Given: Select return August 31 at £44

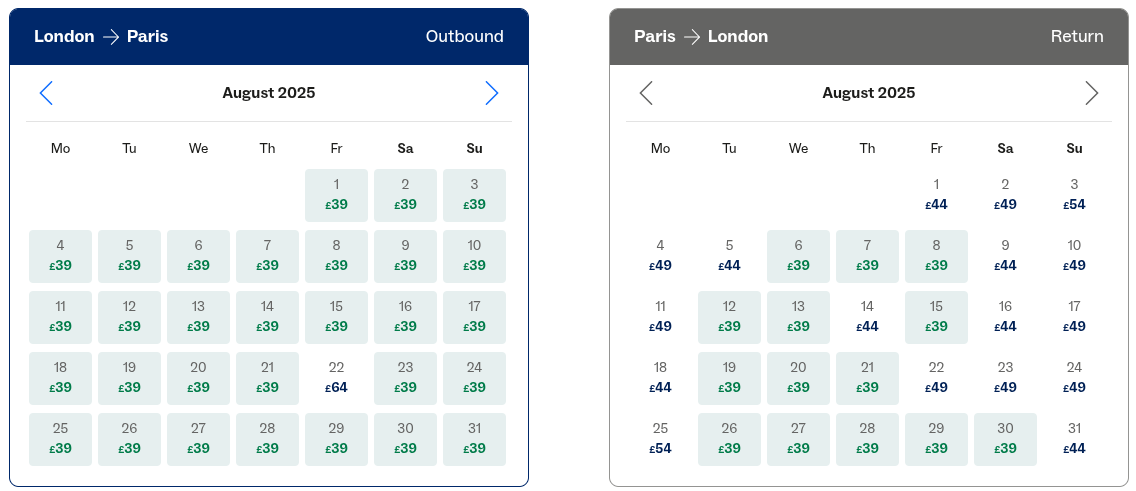Looking at the screenshot, I should 1074,439.
